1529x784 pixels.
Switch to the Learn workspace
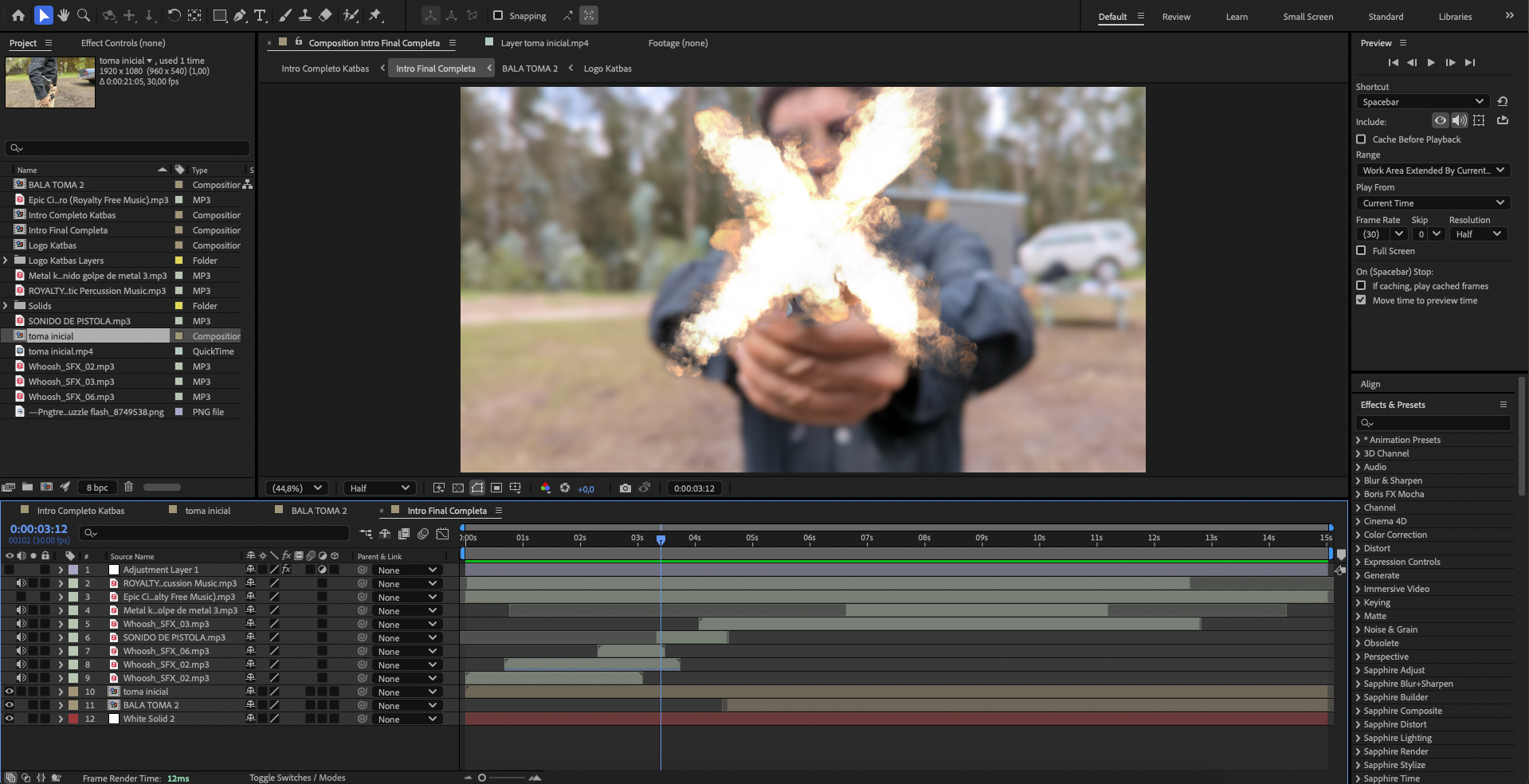pos(1237,17)
